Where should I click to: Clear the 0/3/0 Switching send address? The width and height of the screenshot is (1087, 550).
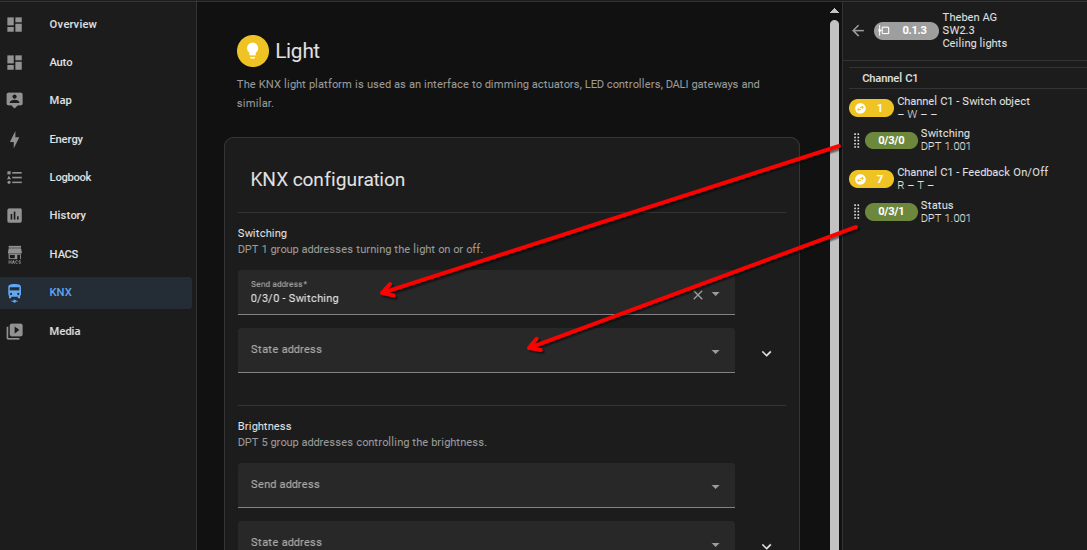pyautogui.click(x=698, y=295)
